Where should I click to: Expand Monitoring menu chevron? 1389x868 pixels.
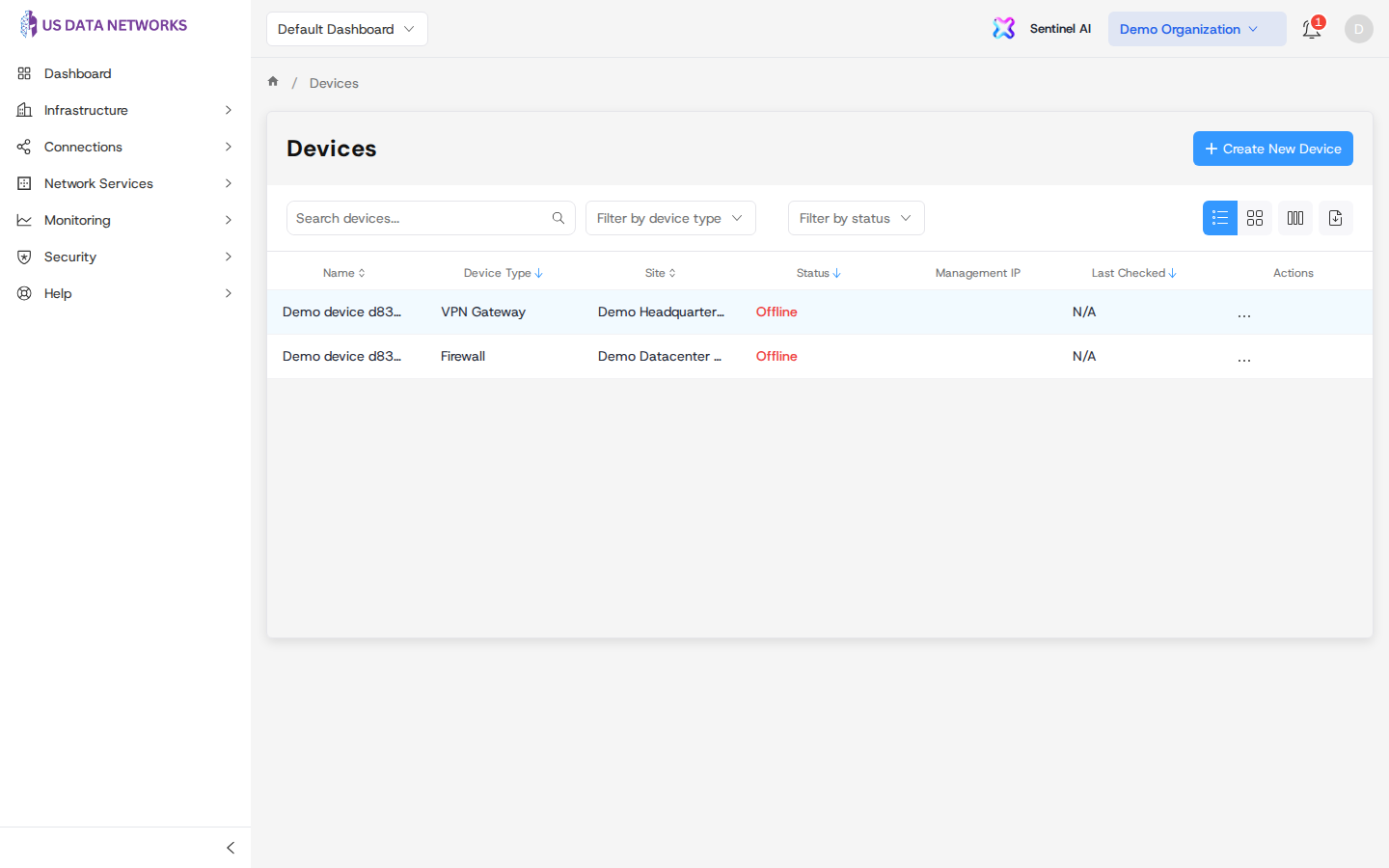(229, 220)
